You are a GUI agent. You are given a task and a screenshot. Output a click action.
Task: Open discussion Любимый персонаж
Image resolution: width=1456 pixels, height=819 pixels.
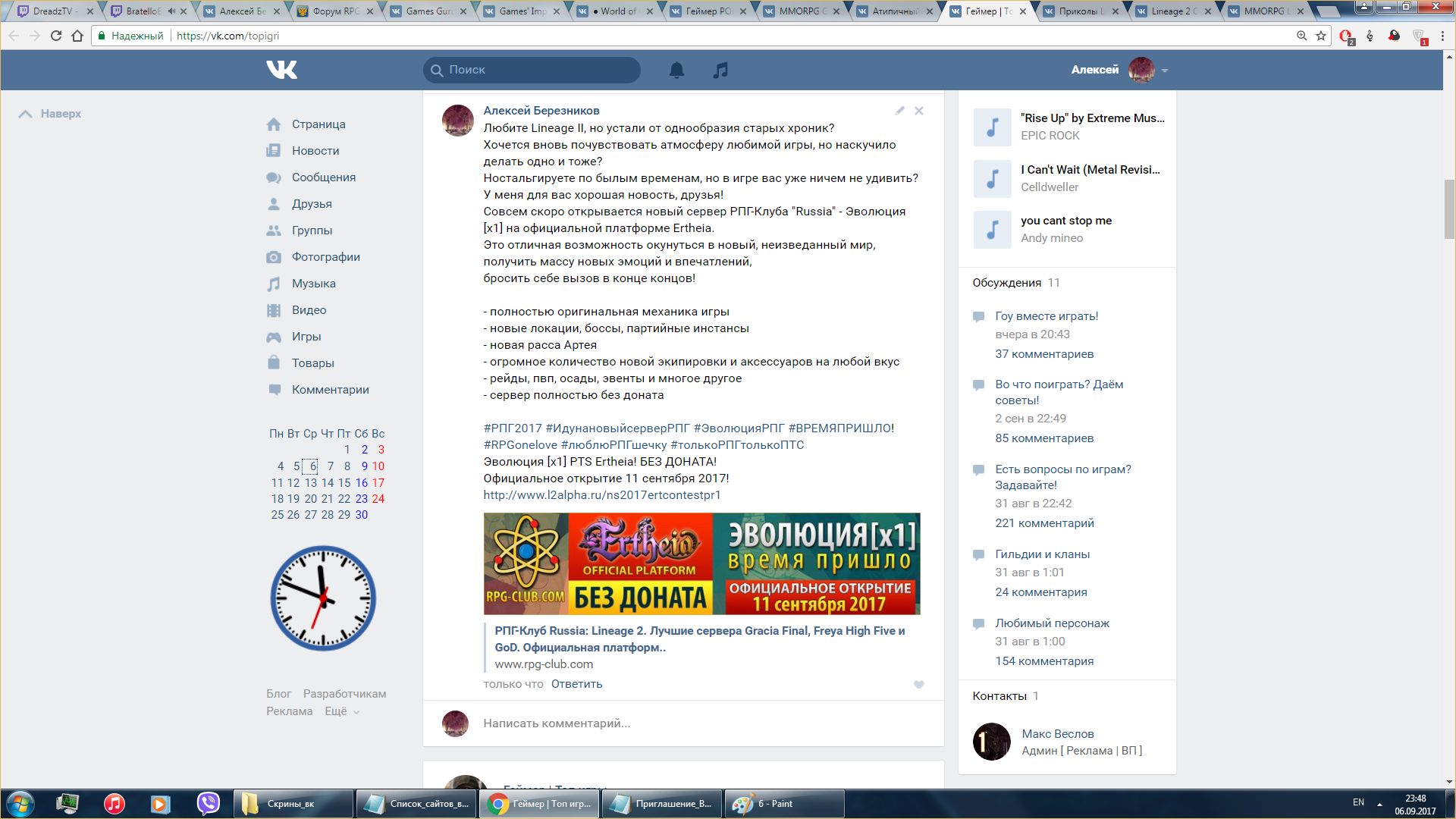click(x=1053, y=623)
